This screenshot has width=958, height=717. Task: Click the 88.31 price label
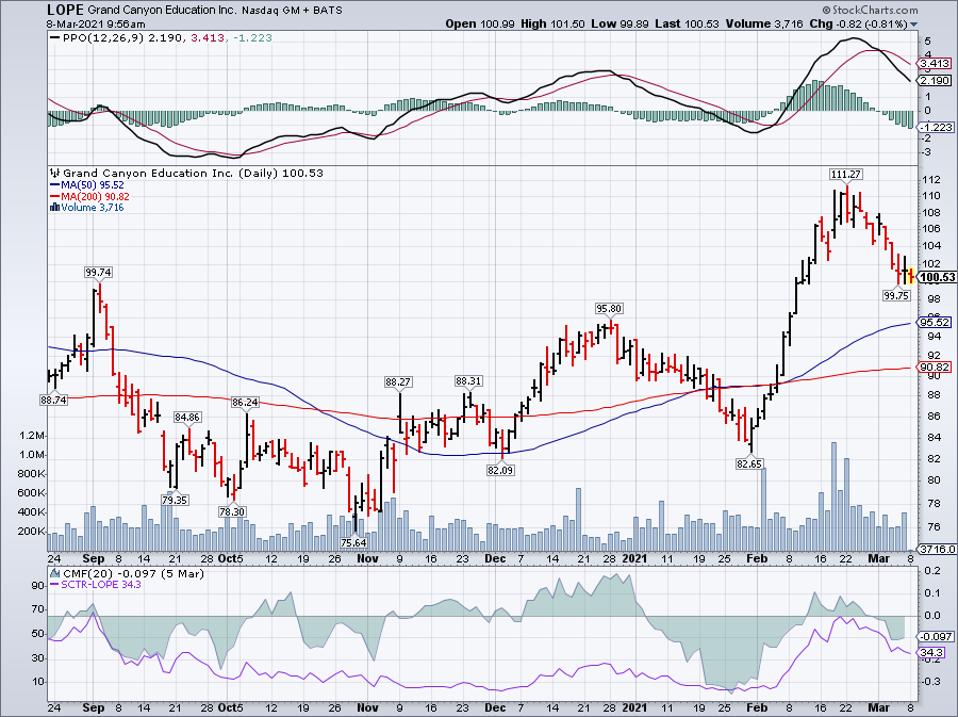click(x=469, y=380)
